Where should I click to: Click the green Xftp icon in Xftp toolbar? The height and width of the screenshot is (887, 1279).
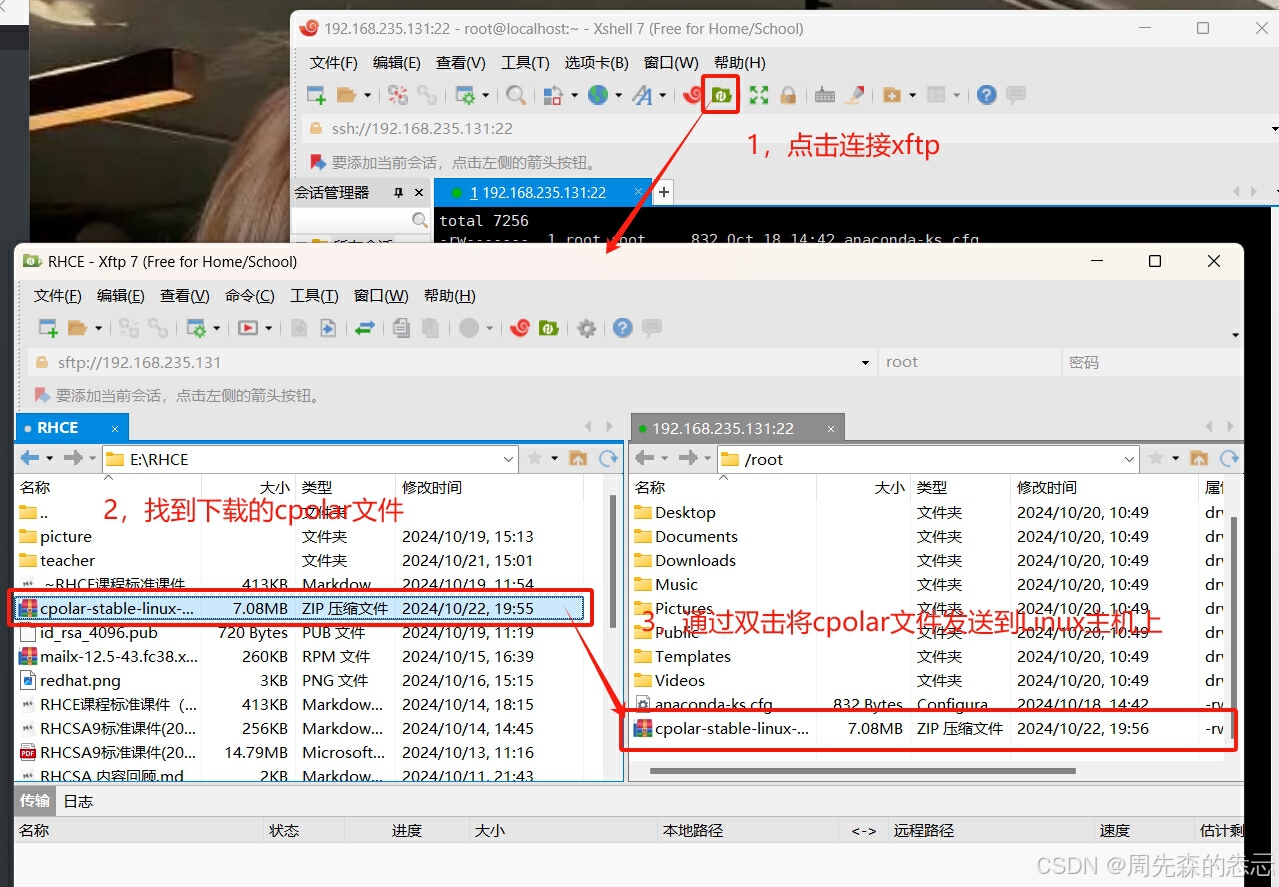pyautogui.click(x=548, y=328)
